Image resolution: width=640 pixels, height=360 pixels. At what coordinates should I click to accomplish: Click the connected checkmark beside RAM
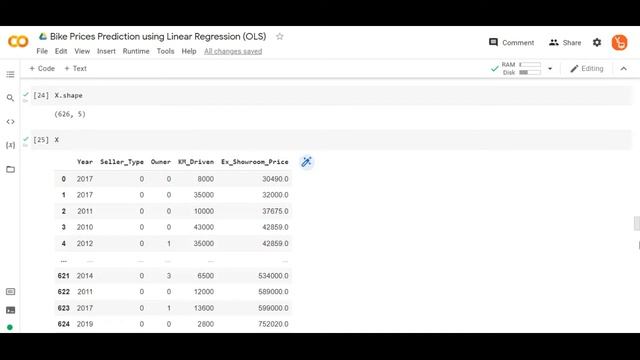tap(494, 69)
